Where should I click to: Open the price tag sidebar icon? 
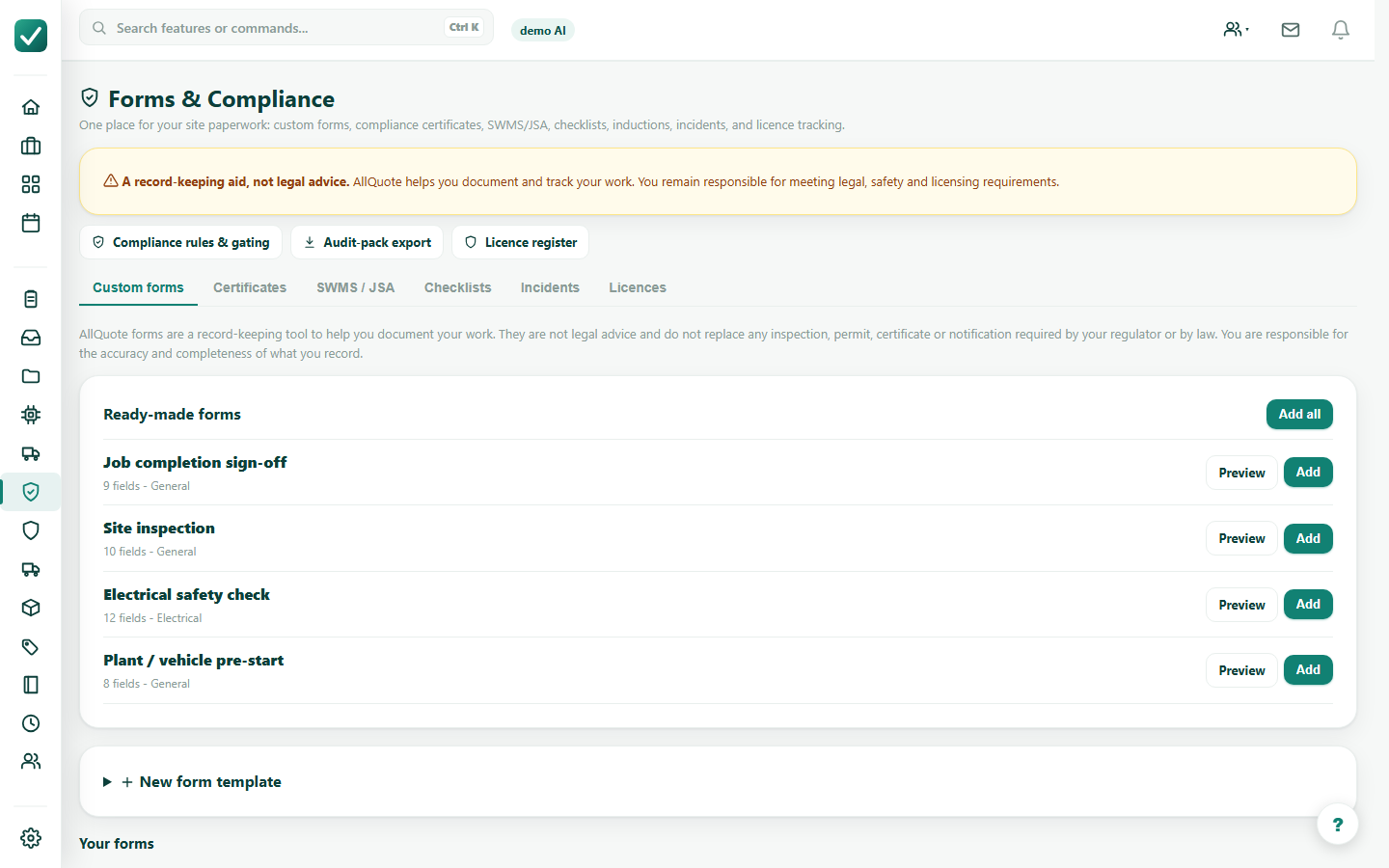point(31,646)
